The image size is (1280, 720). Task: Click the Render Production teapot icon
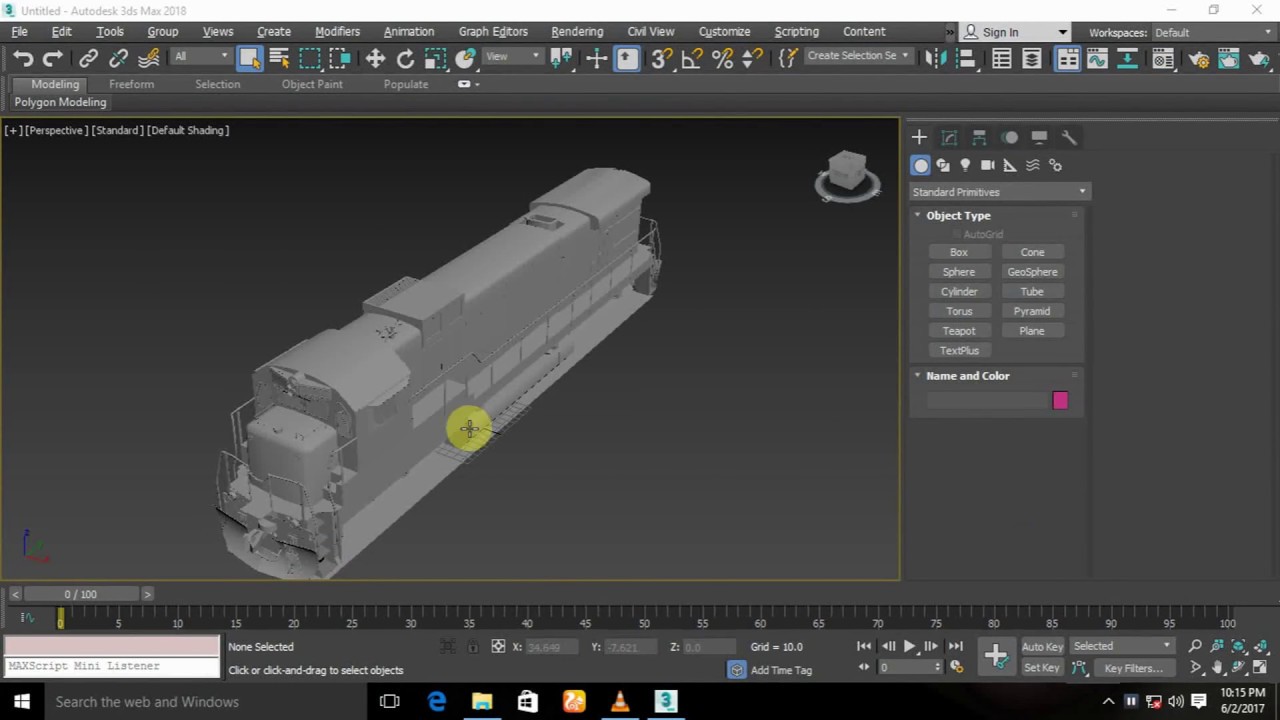pos(1260,59)
